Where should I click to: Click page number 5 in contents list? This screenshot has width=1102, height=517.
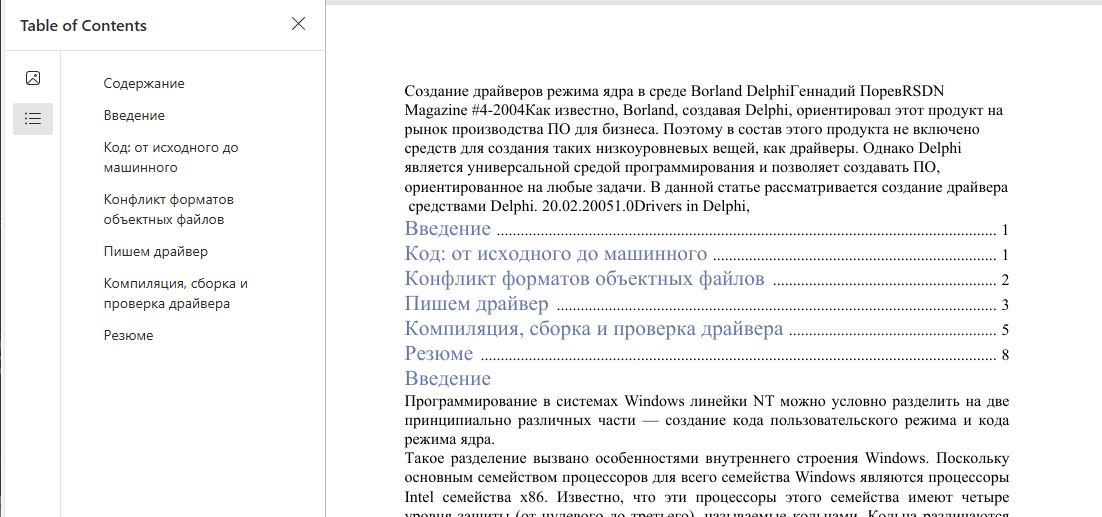tap(1004, 330)
